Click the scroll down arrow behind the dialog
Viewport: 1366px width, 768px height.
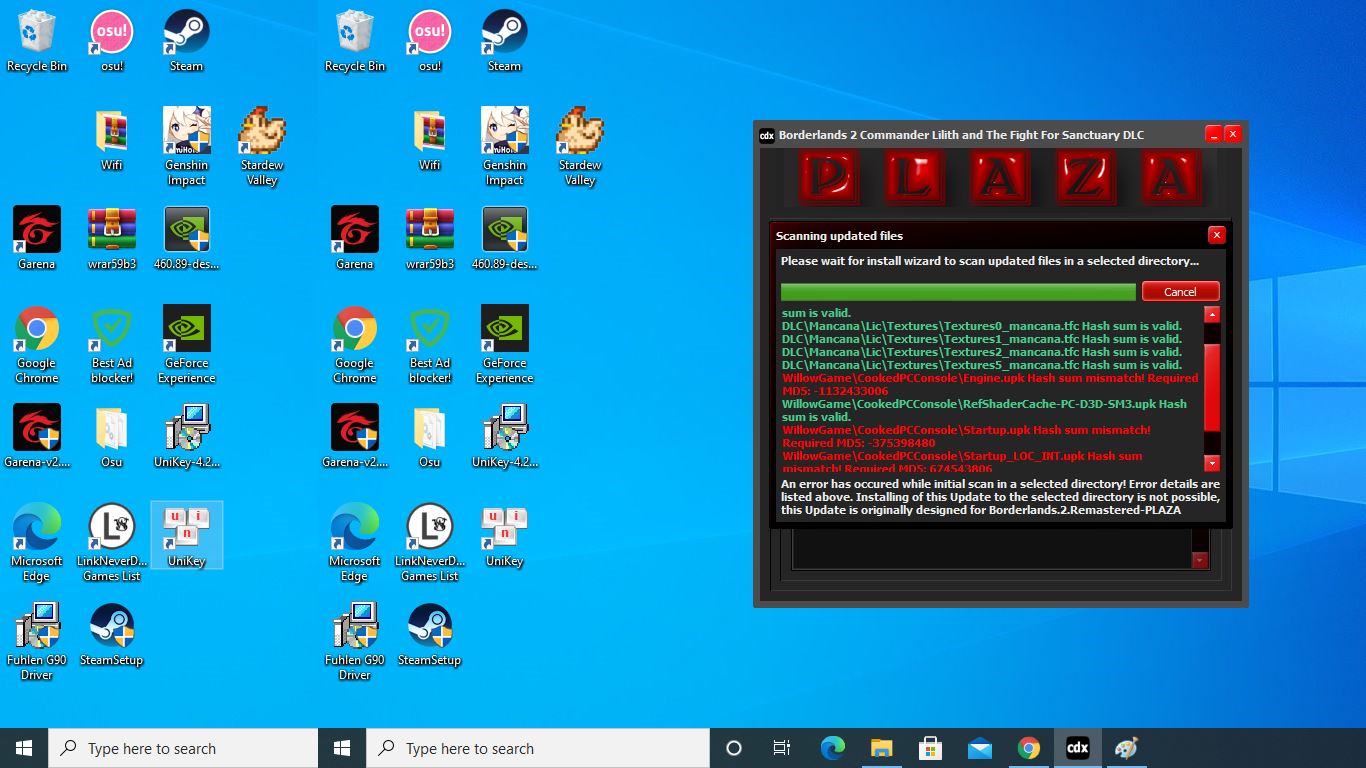point(1200,561)
